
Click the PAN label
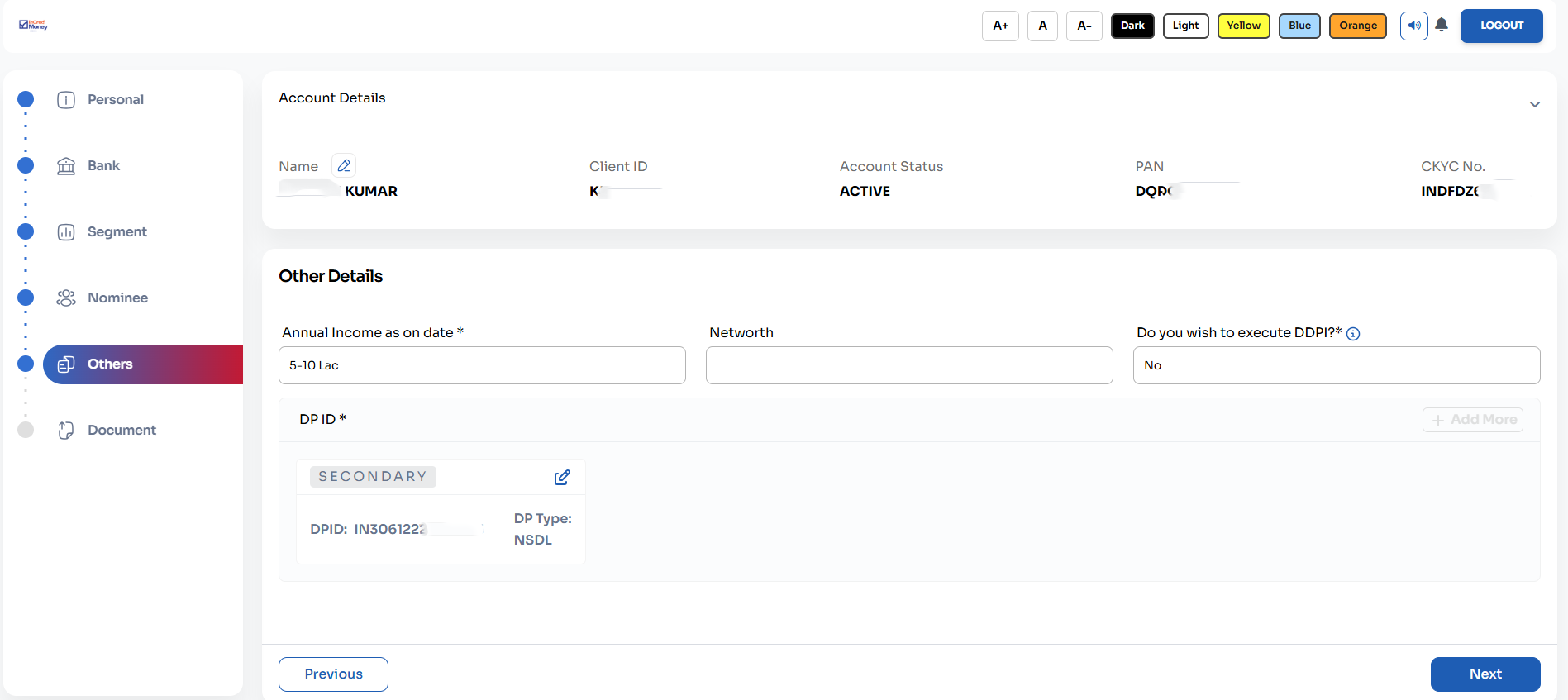(x=1149, y=167)
